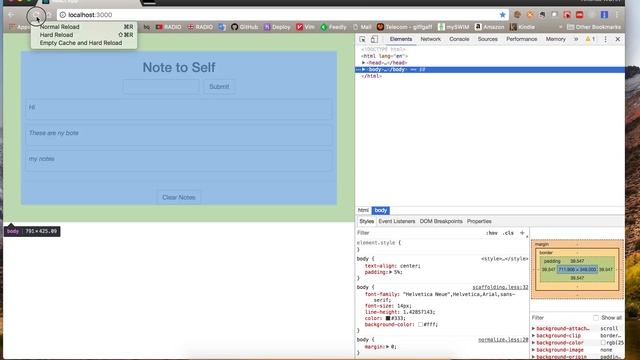This screenshot has height=360, width=640.
Task: Open the scaffolding.less:32 source link
Action: pyautogui.click(x=500, y=287)
